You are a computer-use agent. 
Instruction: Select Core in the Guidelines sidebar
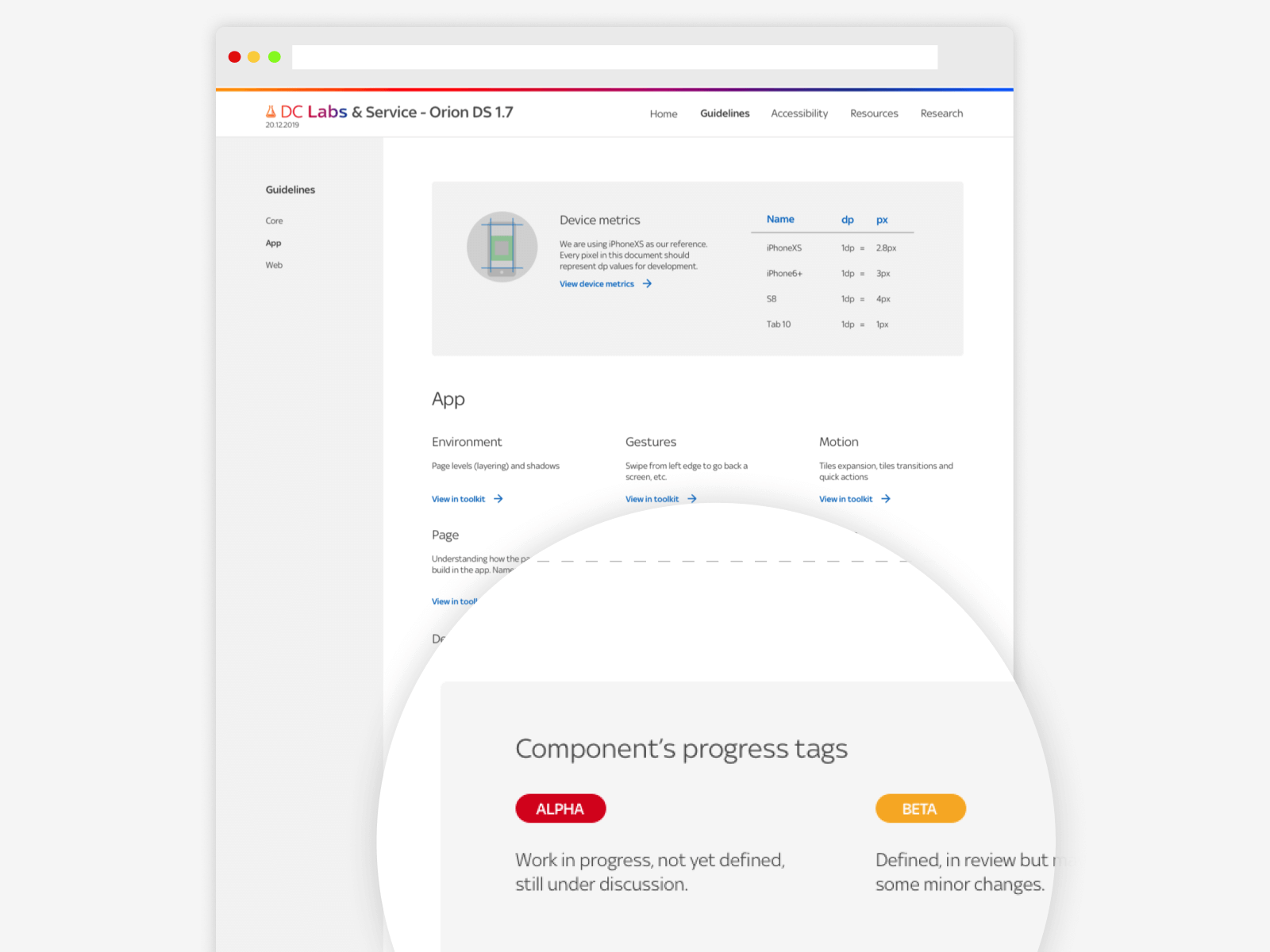274,221
